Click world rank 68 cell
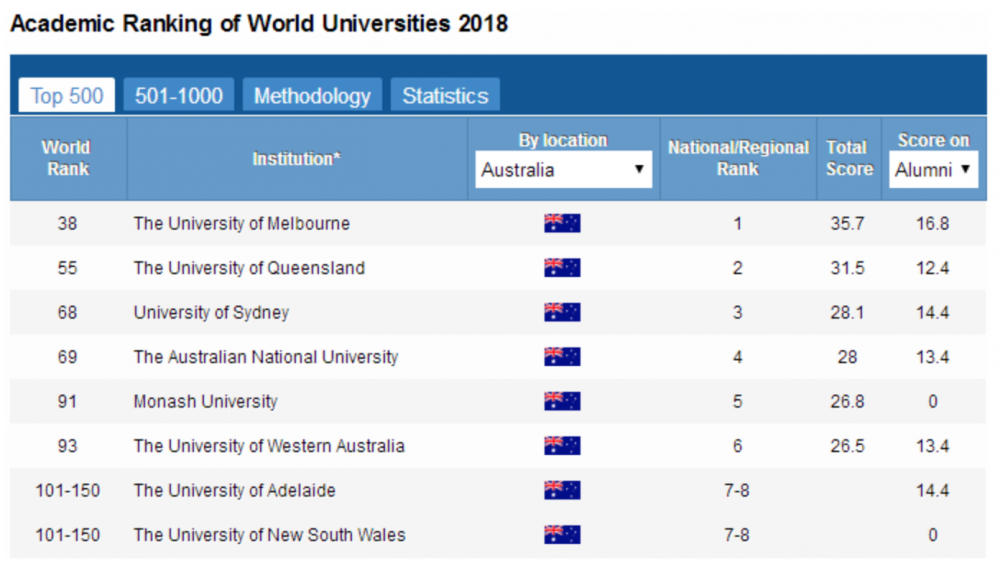 tap(67, 312)
